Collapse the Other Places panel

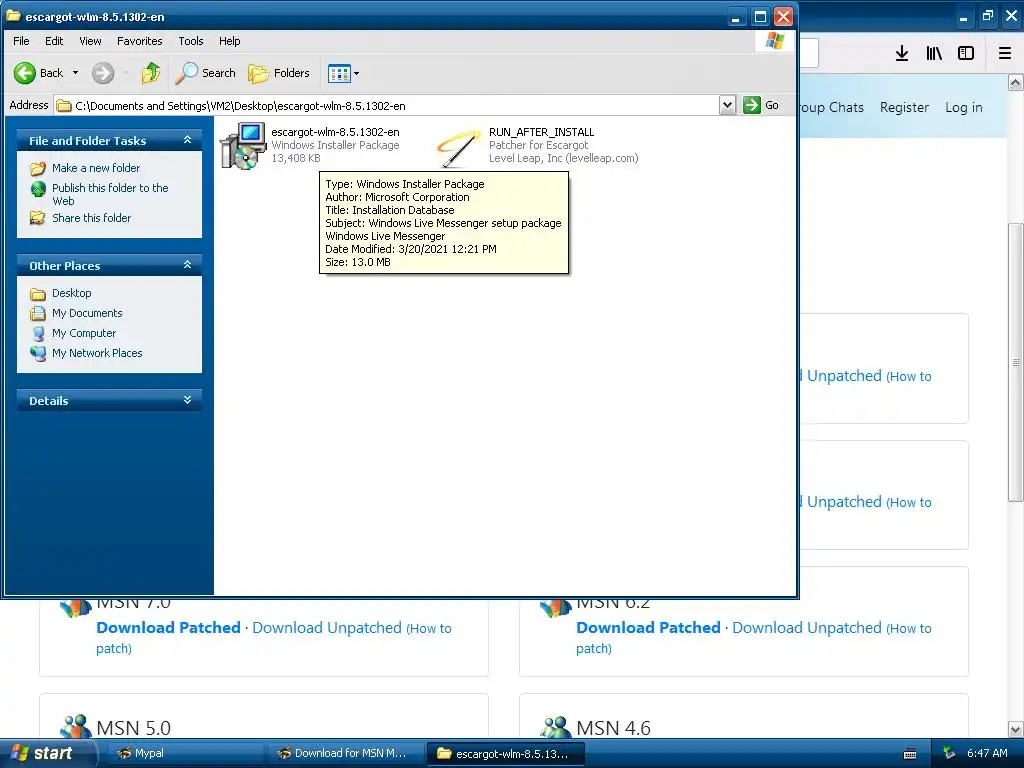[x=187, y=264]
